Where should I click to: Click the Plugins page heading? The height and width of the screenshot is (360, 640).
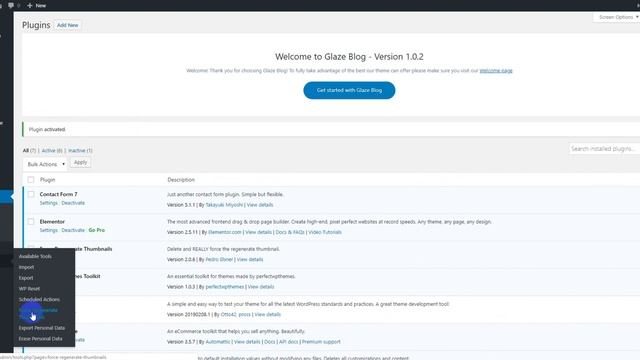(36, 25)
